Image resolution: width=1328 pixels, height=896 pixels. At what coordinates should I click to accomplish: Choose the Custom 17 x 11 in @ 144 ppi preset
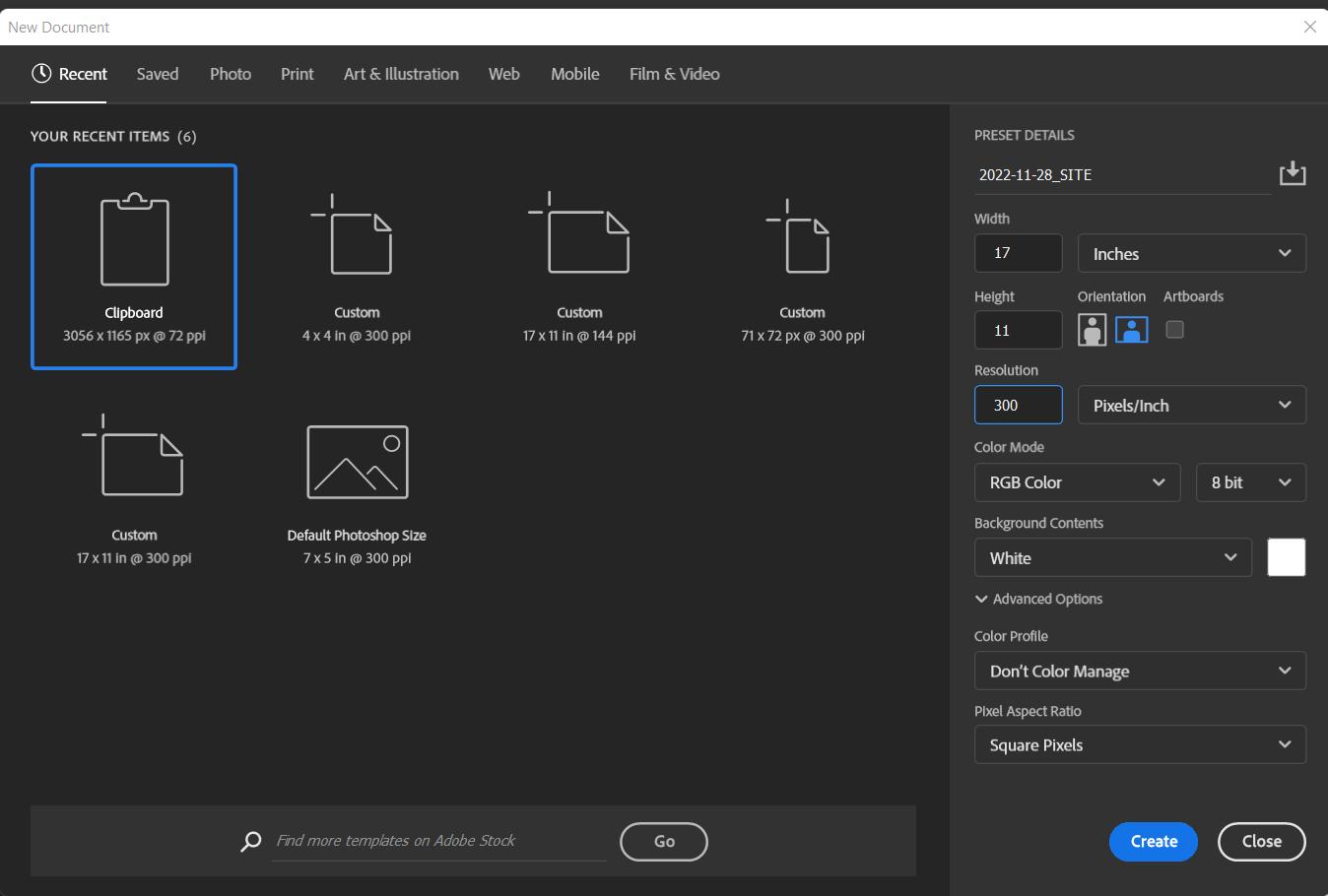(x=579, y=267)
